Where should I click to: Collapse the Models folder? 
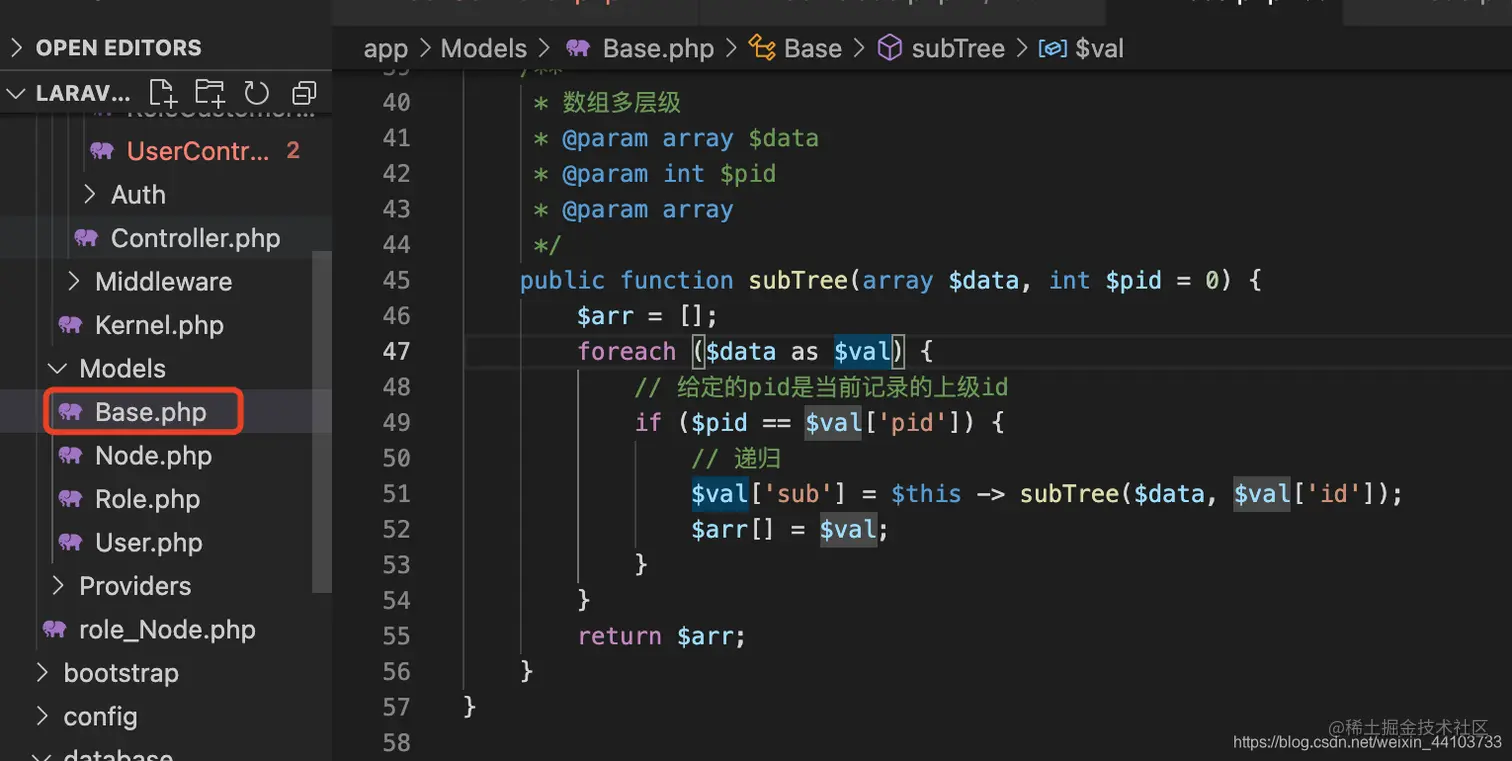click(57, 368)
